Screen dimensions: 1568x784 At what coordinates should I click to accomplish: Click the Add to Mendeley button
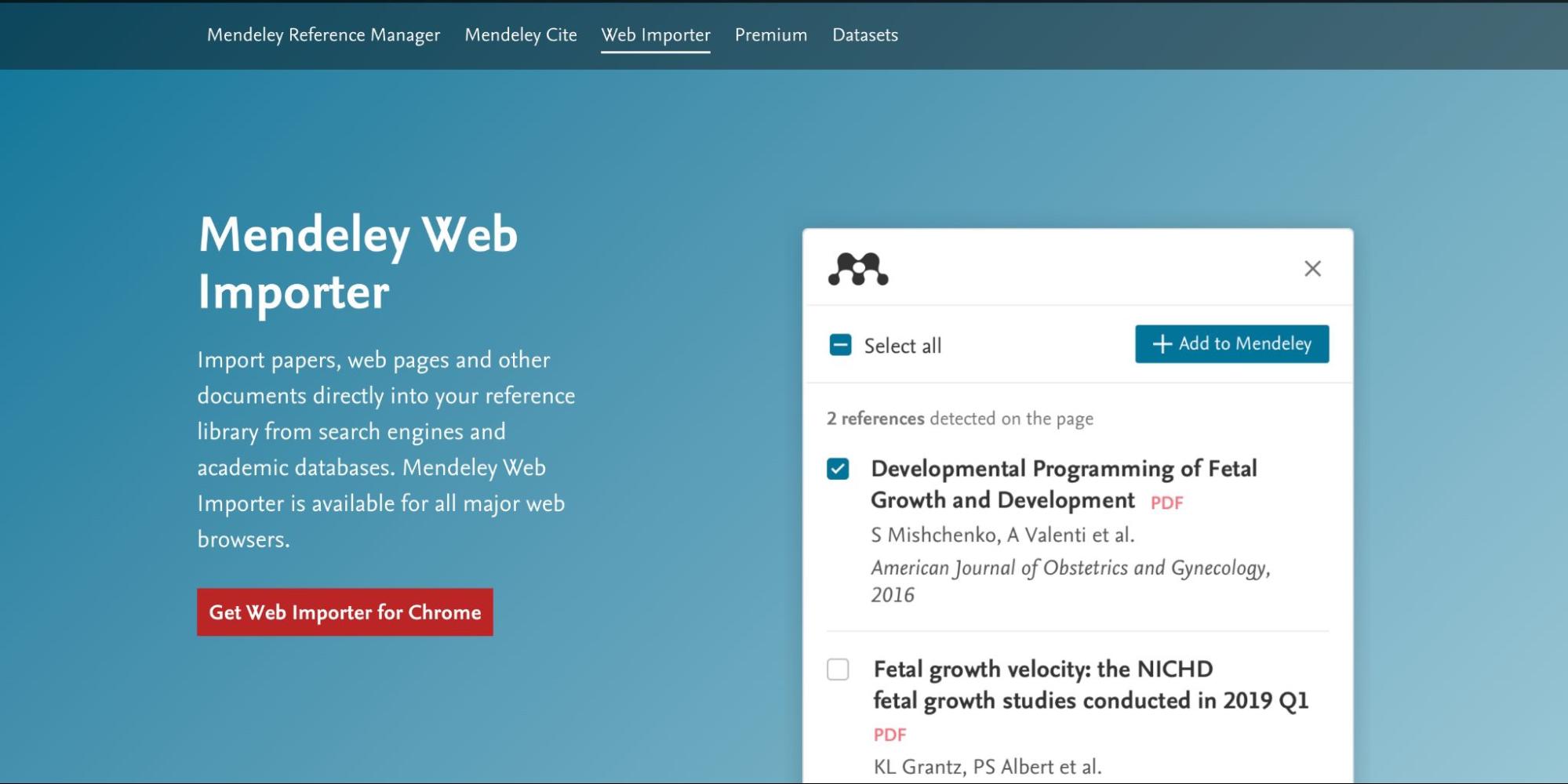1231,344
